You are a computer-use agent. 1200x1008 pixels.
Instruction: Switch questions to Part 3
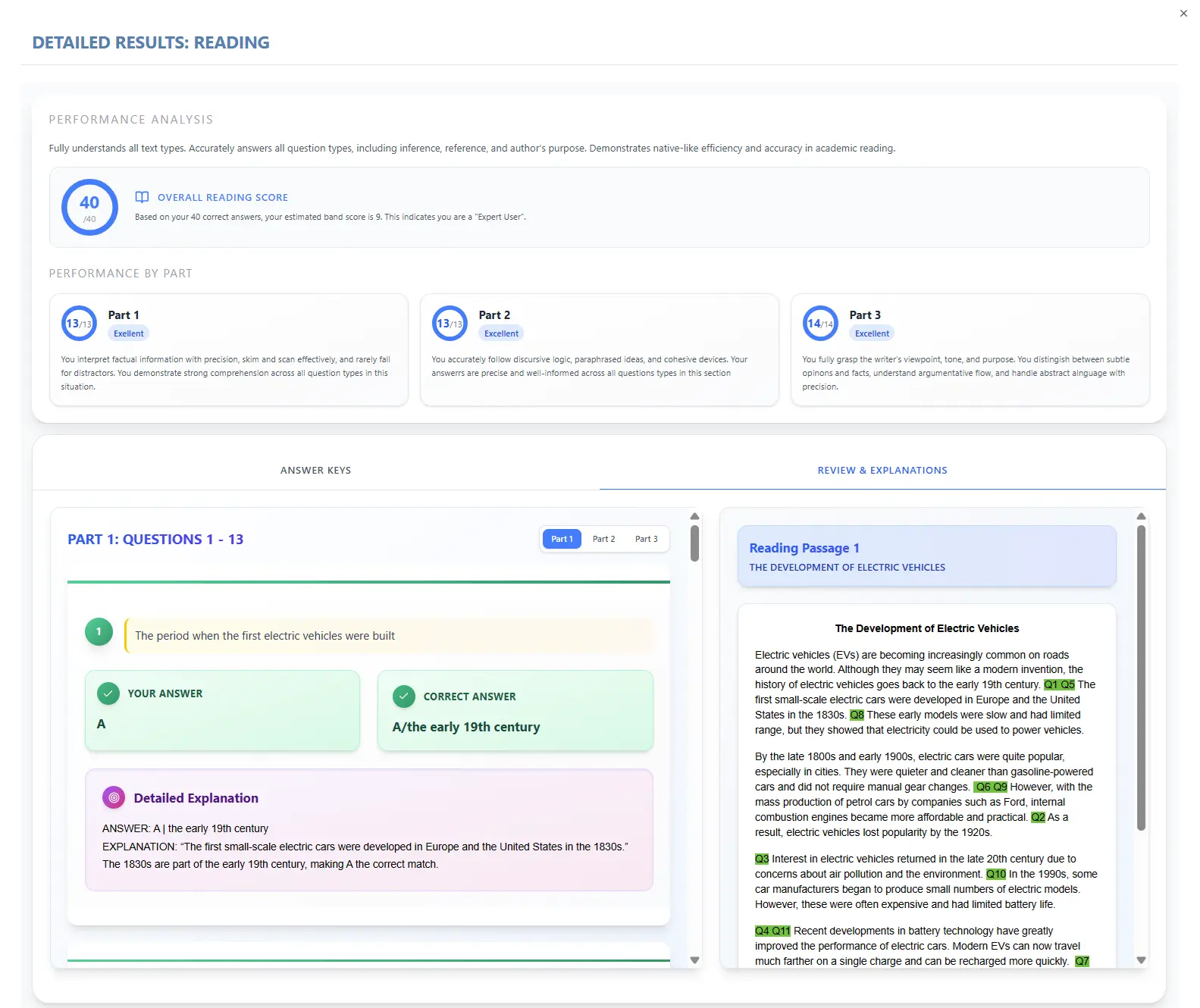646,539
